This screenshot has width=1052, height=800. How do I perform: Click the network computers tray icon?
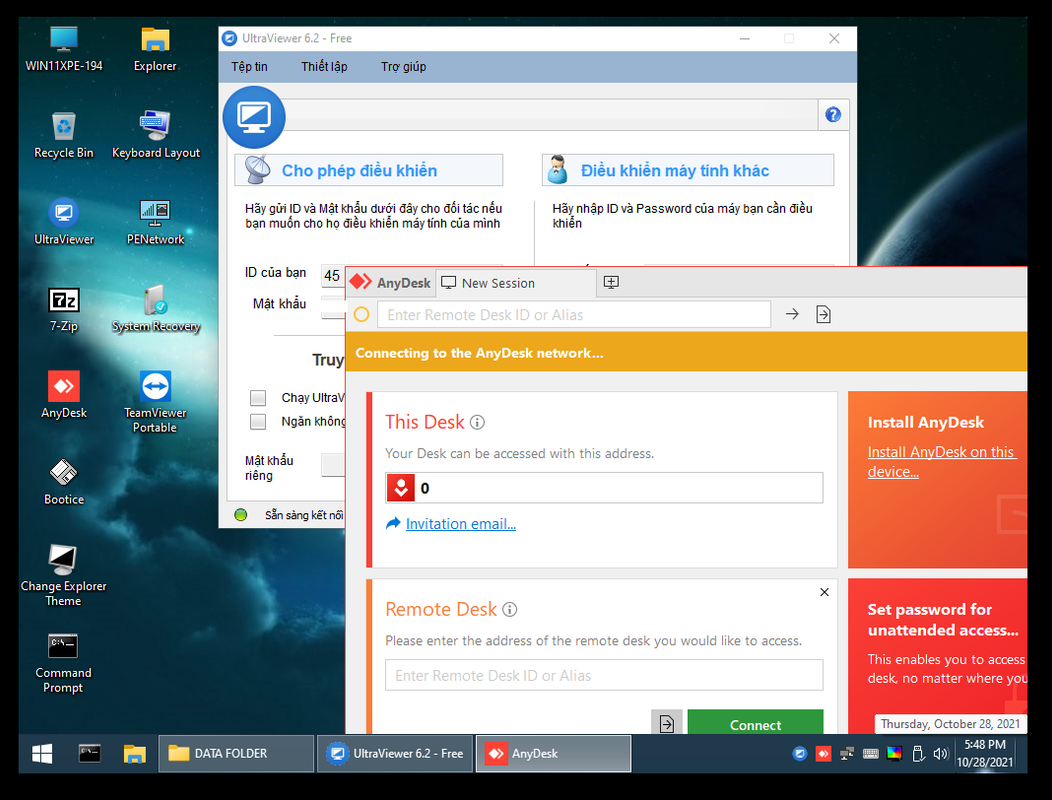point(847,754)
